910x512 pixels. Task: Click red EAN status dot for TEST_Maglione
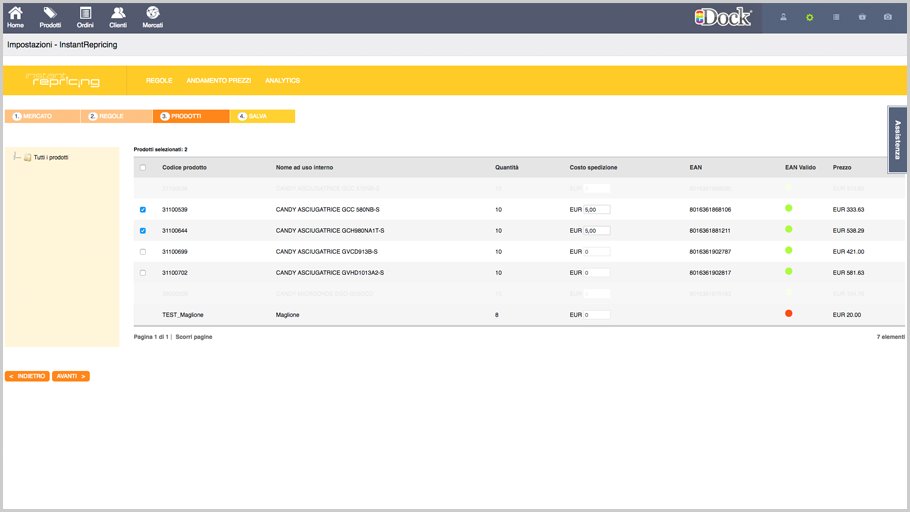pyautogui.click(x=788, y=313)
